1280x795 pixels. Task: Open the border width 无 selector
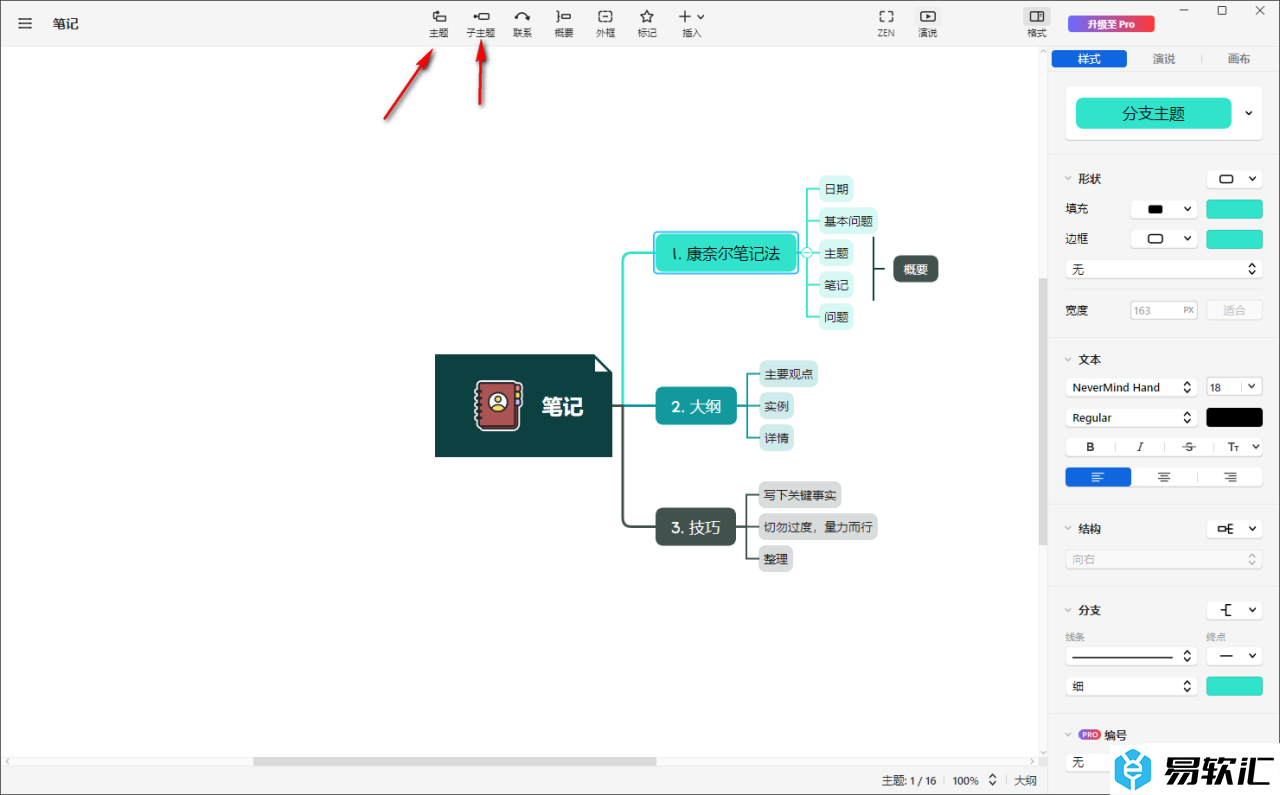(x=1164, y=269)
